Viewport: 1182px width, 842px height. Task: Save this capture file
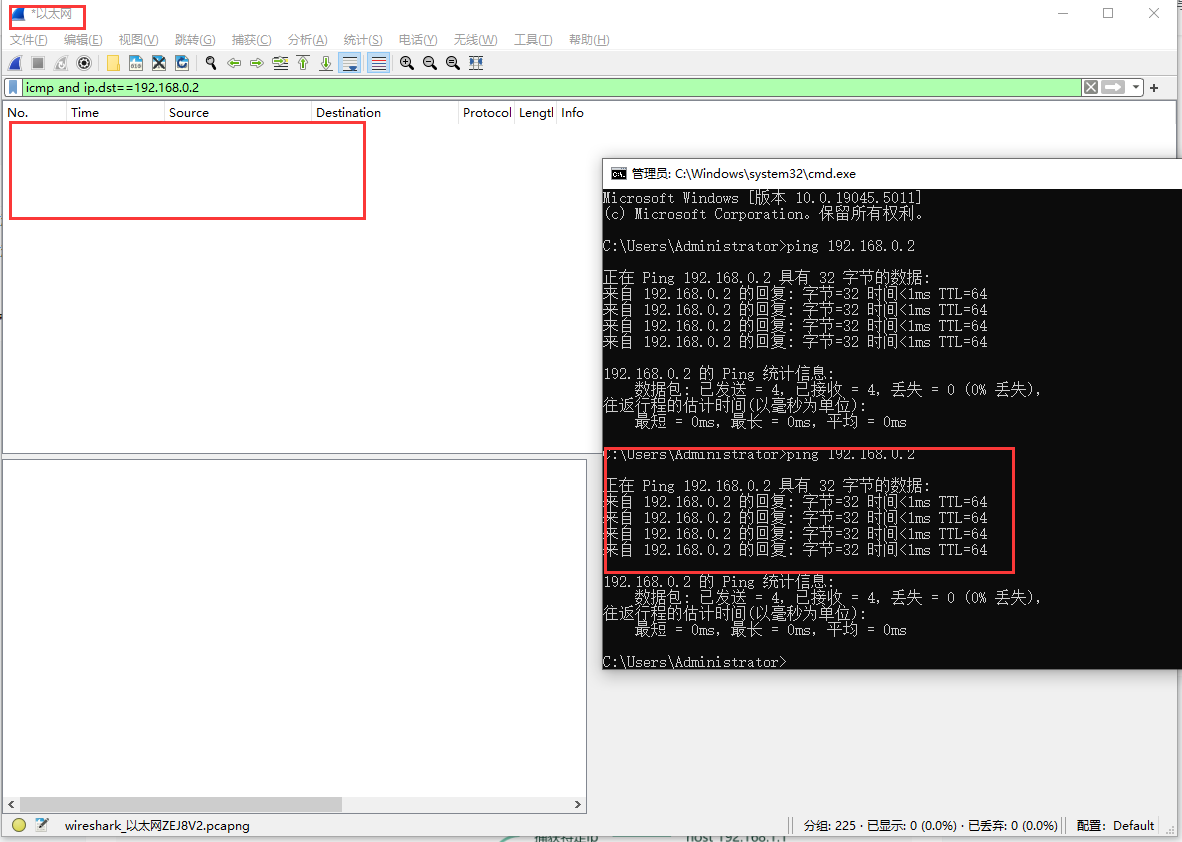point(136,63)
